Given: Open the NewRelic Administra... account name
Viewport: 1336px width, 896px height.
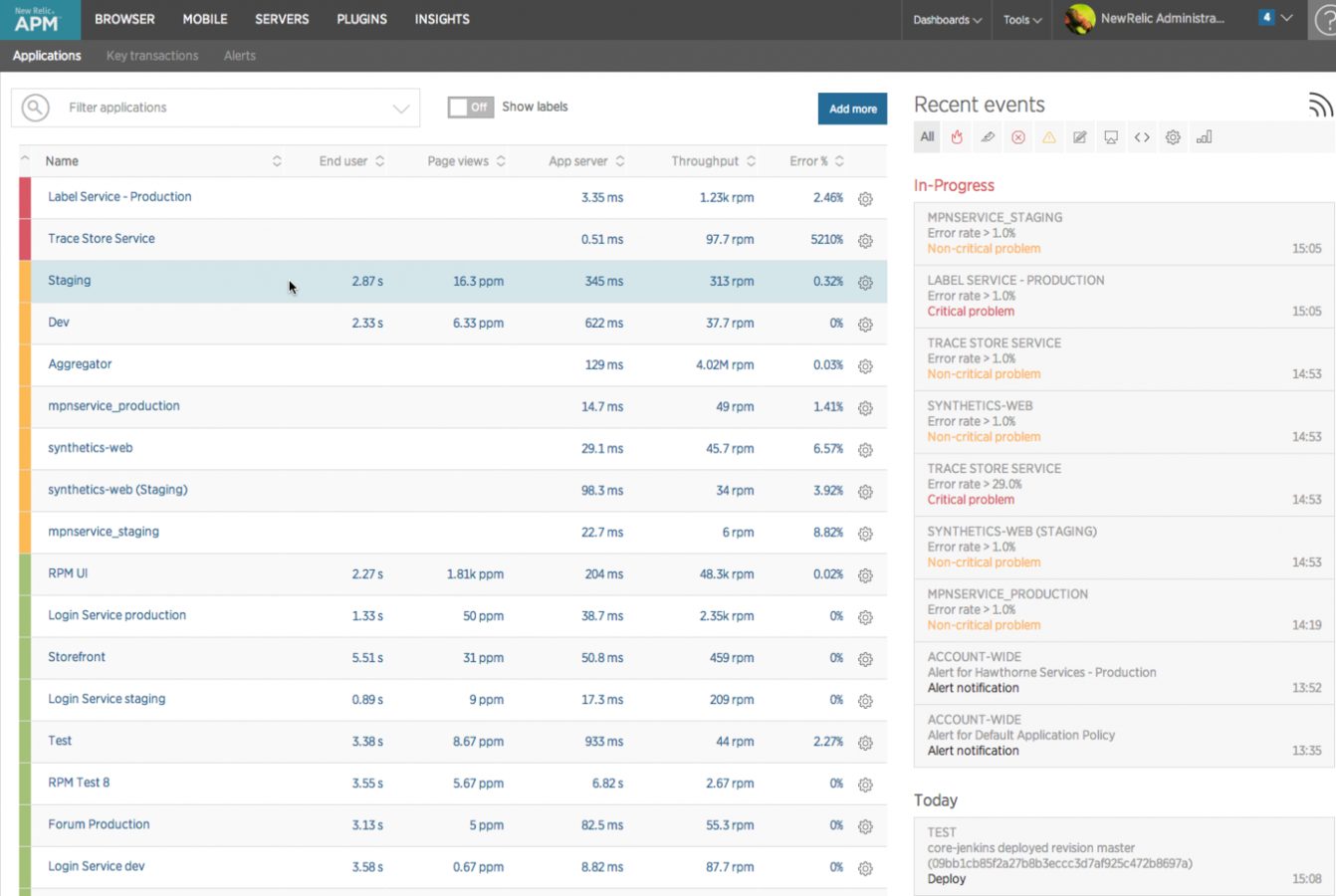Looking at the screenshot, I should click(1162, 18).
